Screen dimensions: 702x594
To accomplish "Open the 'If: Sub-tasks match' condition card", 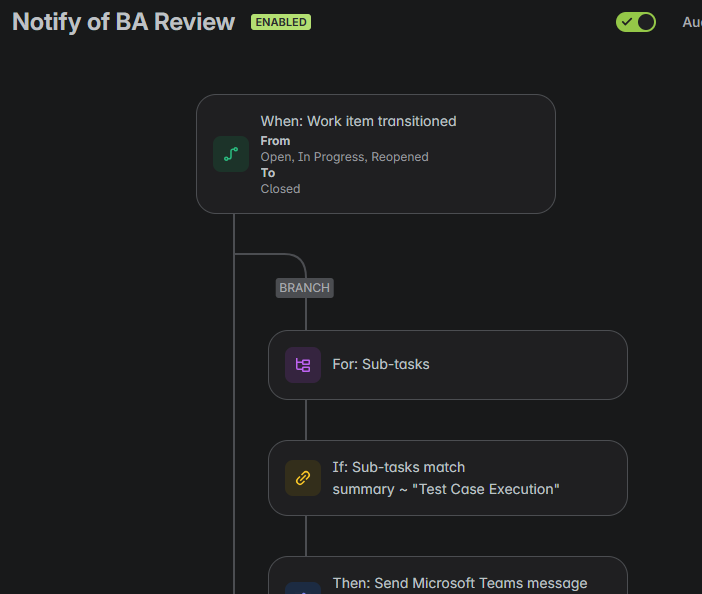I will (448, 478).
